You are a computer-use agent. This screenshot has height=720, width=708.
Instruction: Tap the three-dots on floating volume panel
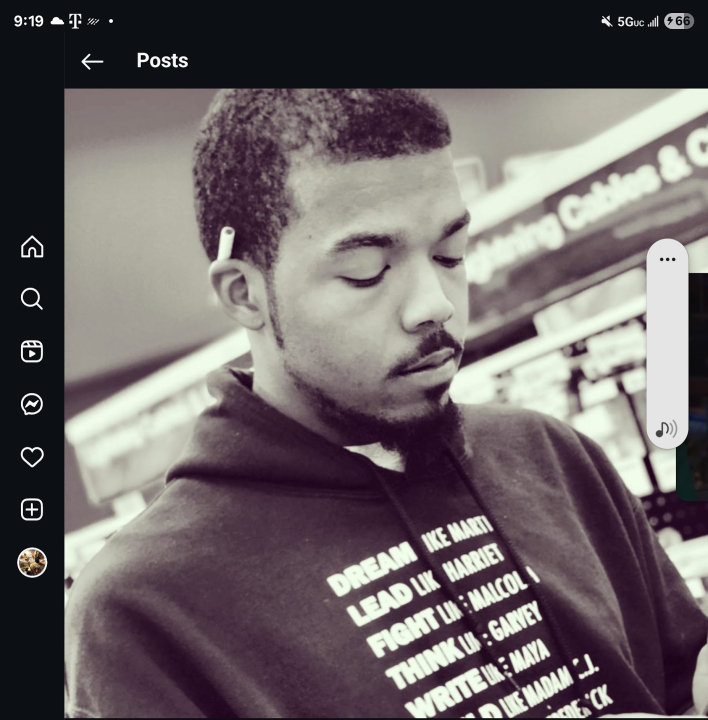tap(667, 259)
